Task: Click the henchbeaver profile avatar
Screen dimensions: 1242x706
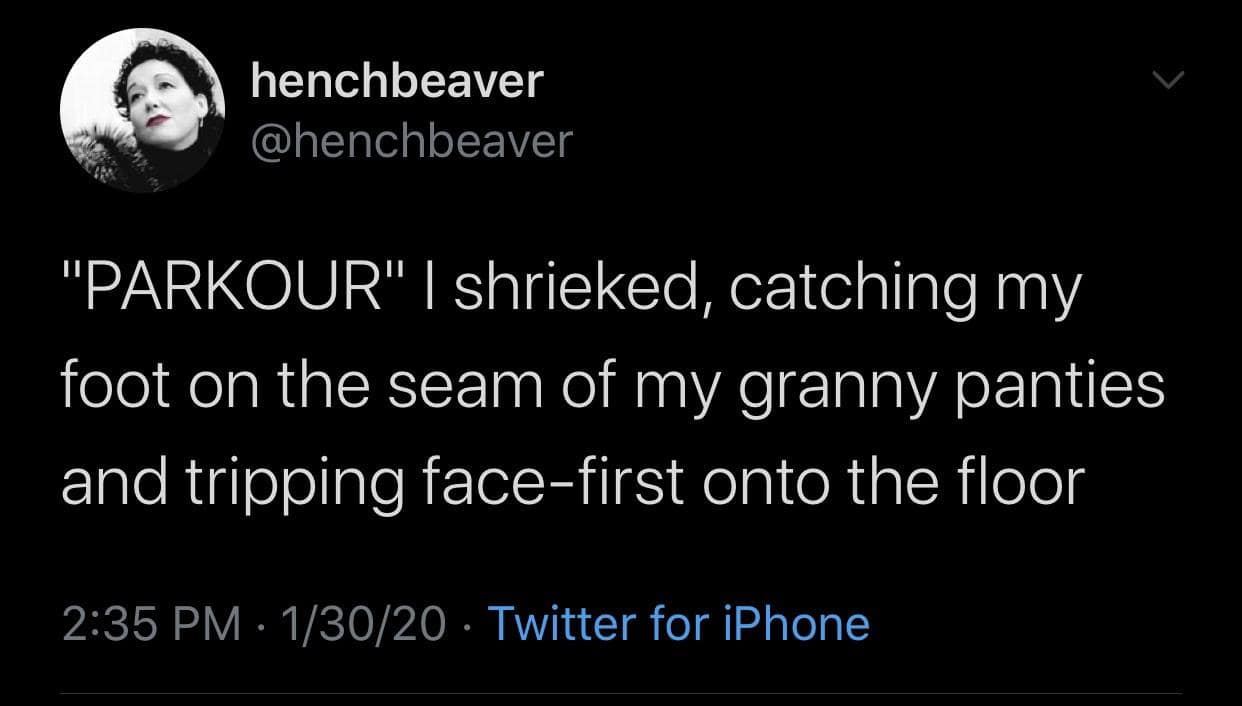Action: (x=142, y=110)
